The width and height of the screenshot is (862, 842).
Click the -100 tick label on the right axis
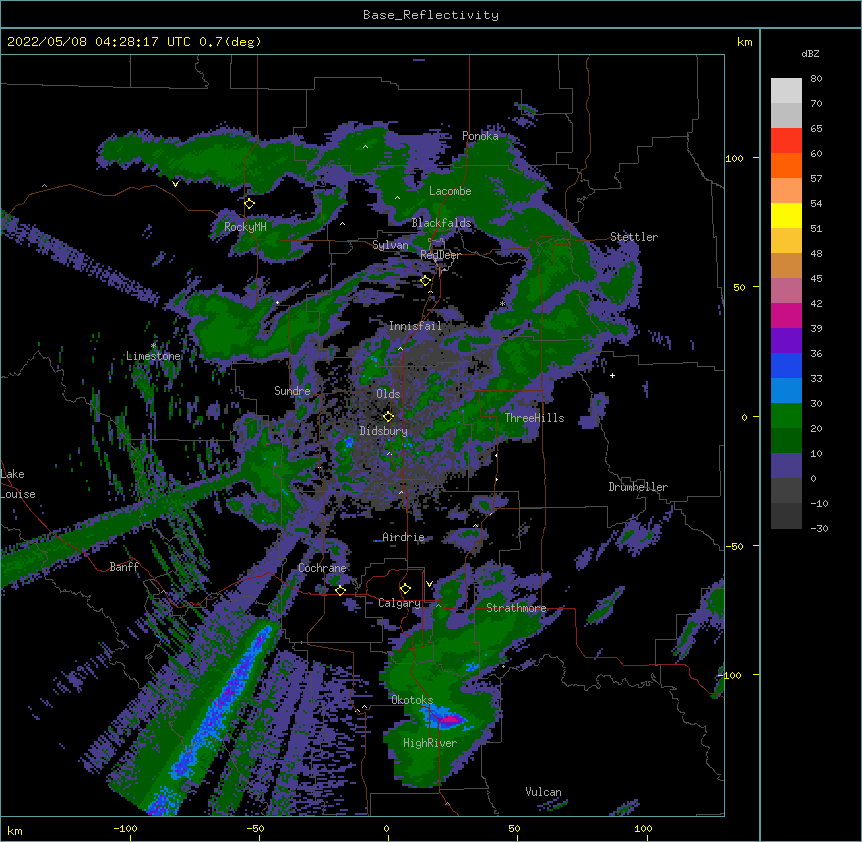pyautogui.click(x=731, y=675)
